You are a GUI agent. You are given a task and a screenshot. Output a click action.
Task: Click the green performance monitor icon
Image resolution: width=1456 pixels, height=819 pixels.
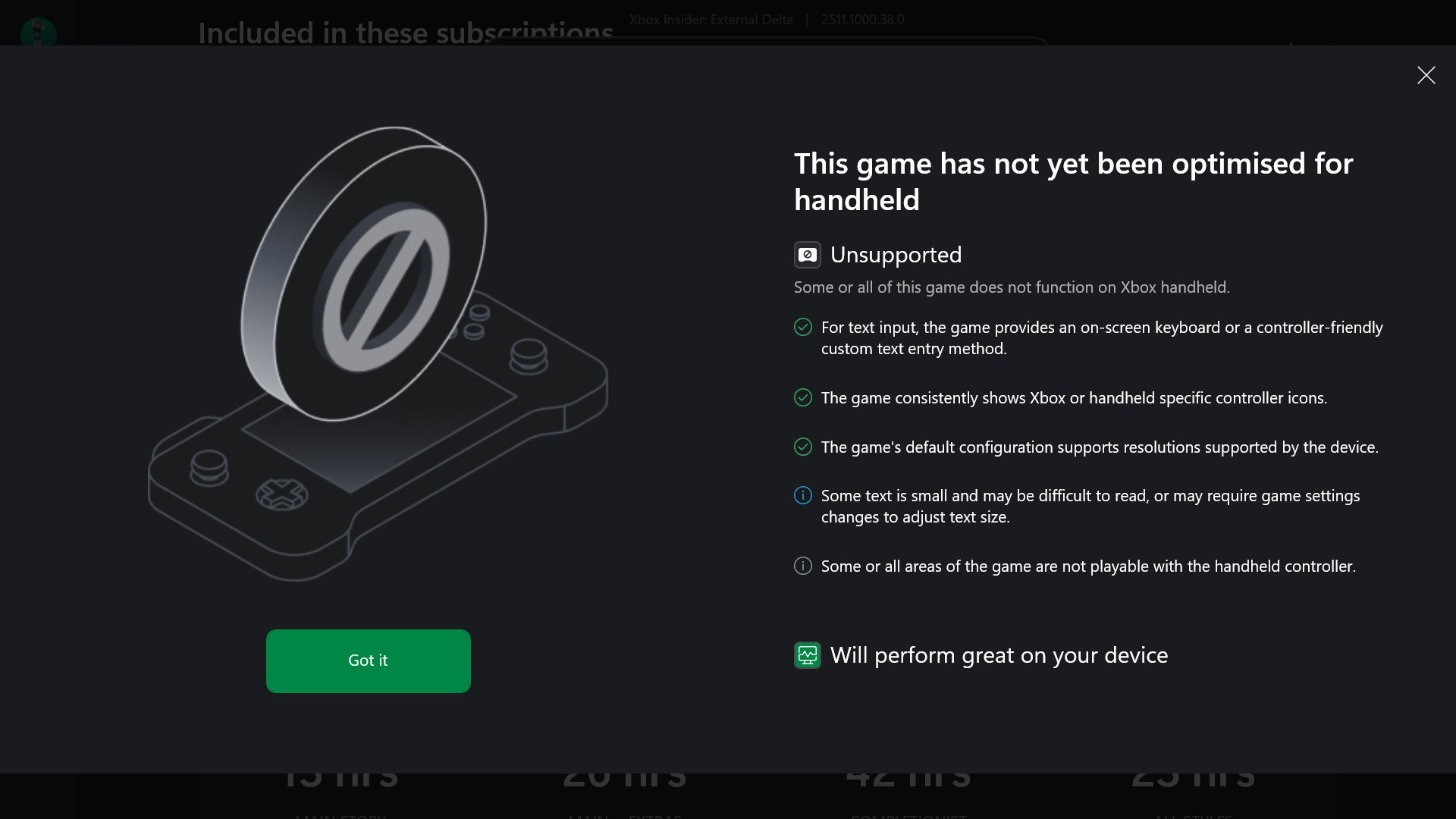click(808, 655)
